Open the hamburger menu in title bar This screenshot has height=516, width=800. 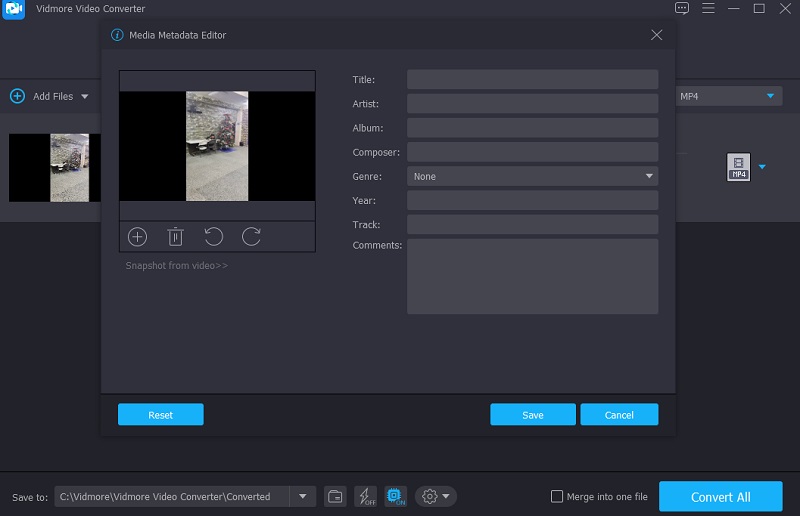pyautogui.click(x=709, y=9)
